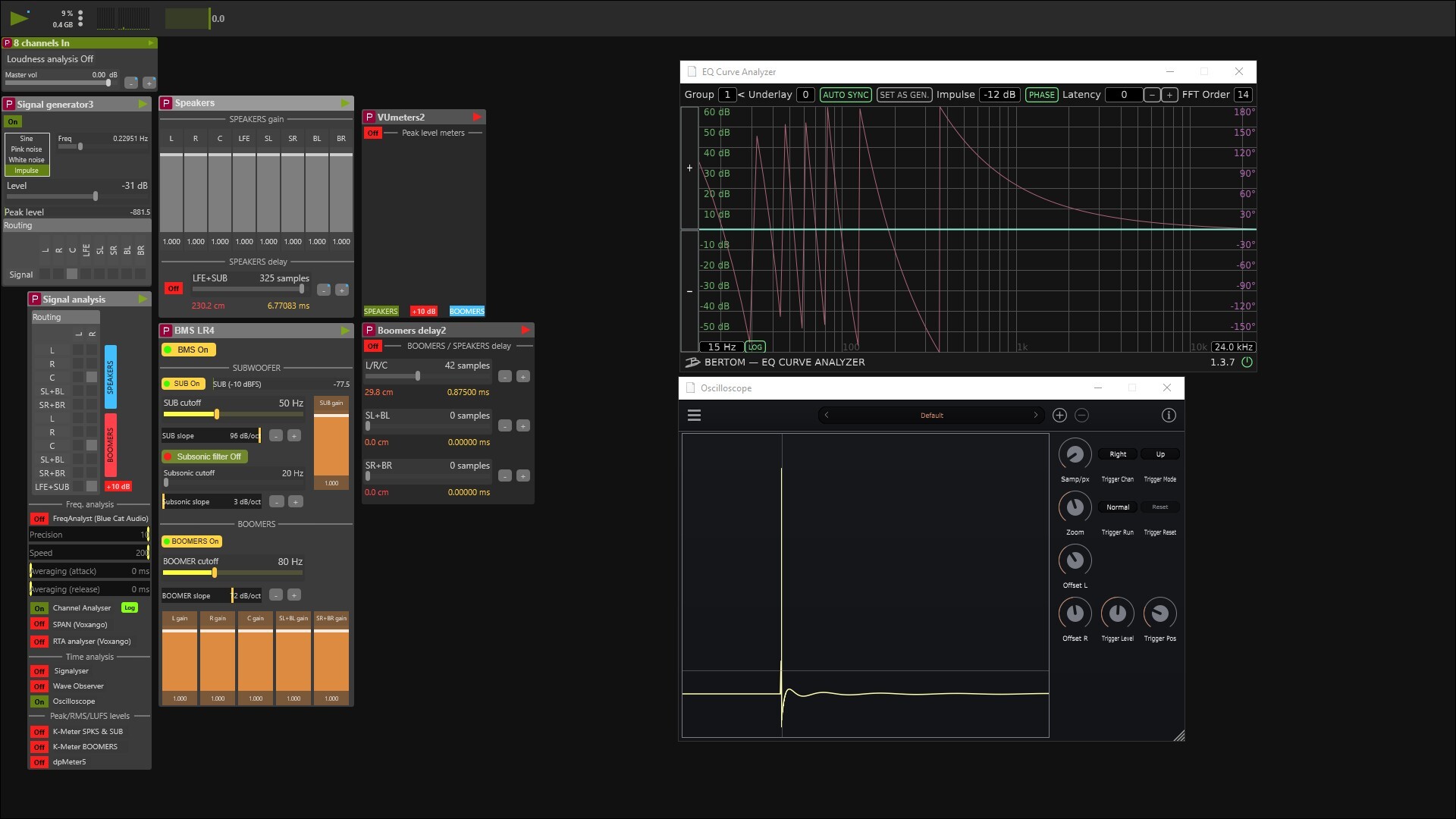
Task: Toggle the PHASE button in EQ Curve Analyzer
Action: tap(1042, 95)
